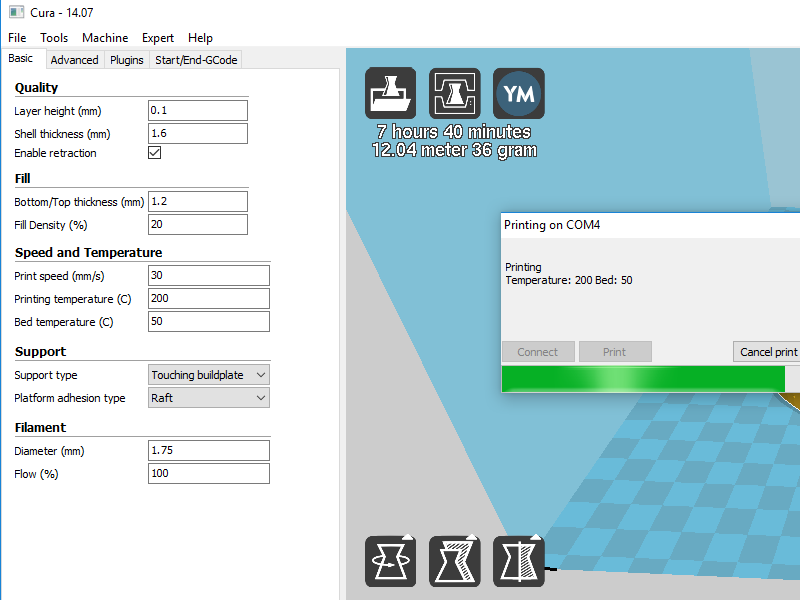Click the Layer height input field
Screen dimensions: 800x600
pyautogui.click(x=198, y=110)
